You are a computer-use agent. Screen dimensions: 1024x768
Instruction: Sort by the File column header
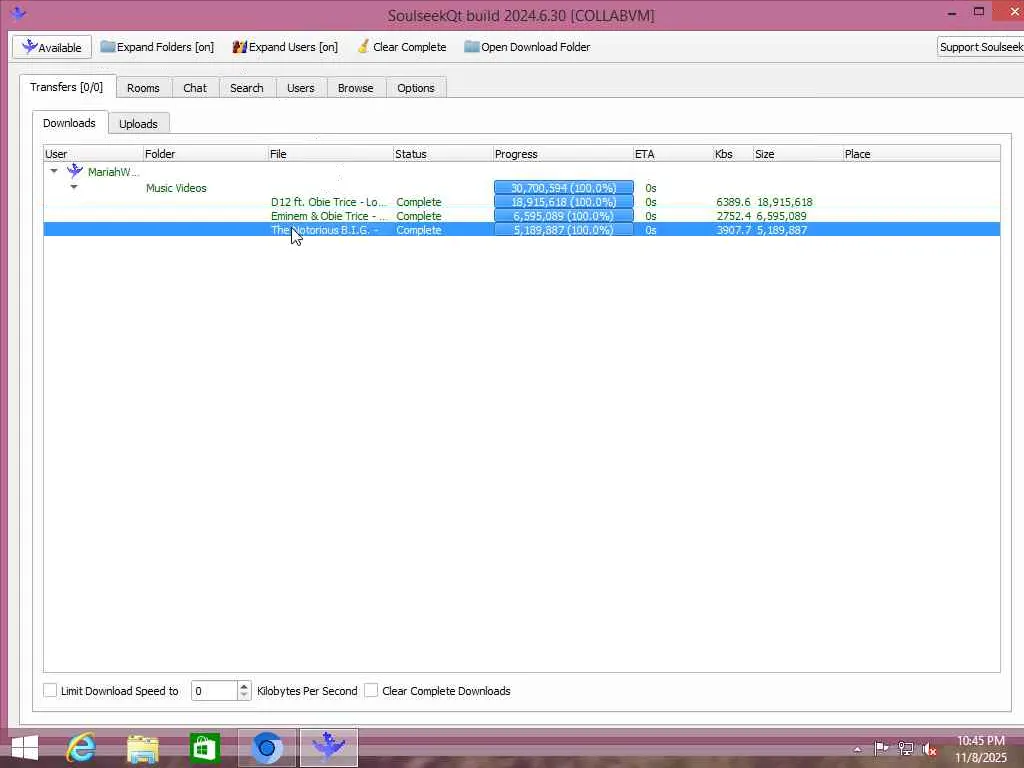point(330,154)
